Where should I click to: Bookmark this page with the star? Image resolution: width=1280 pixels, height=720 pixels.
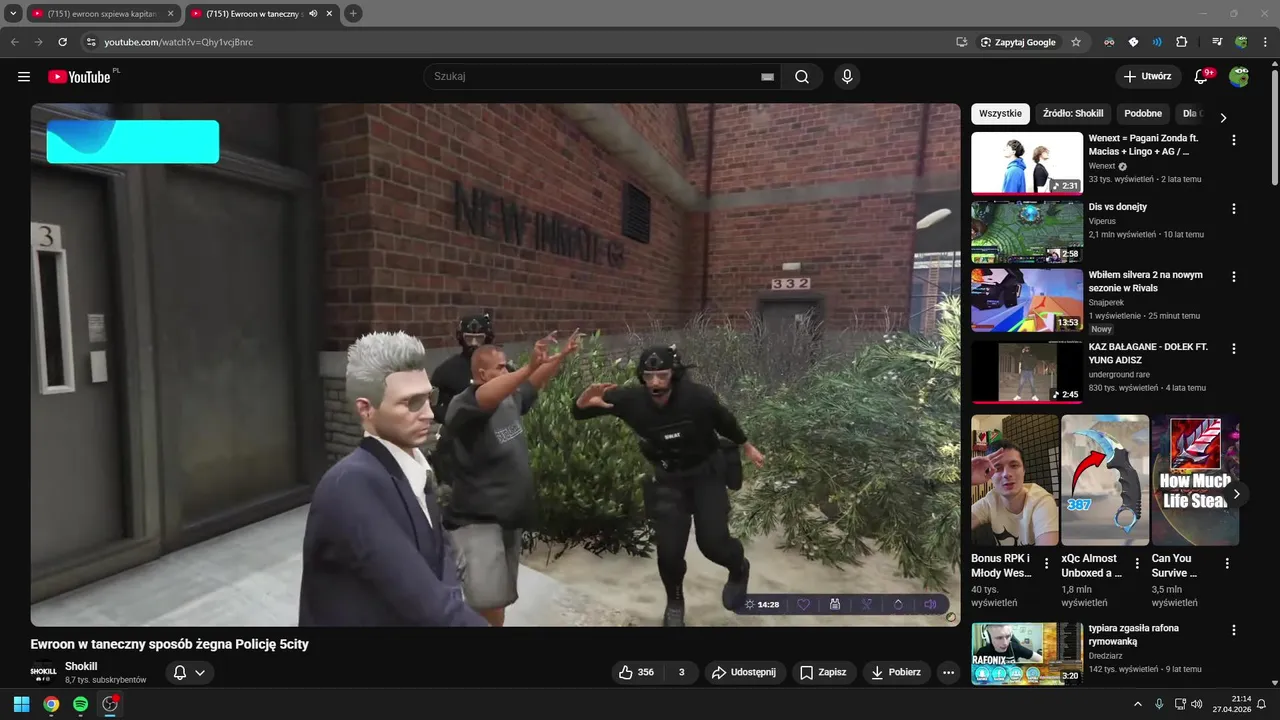click(x=1076, y=42)
